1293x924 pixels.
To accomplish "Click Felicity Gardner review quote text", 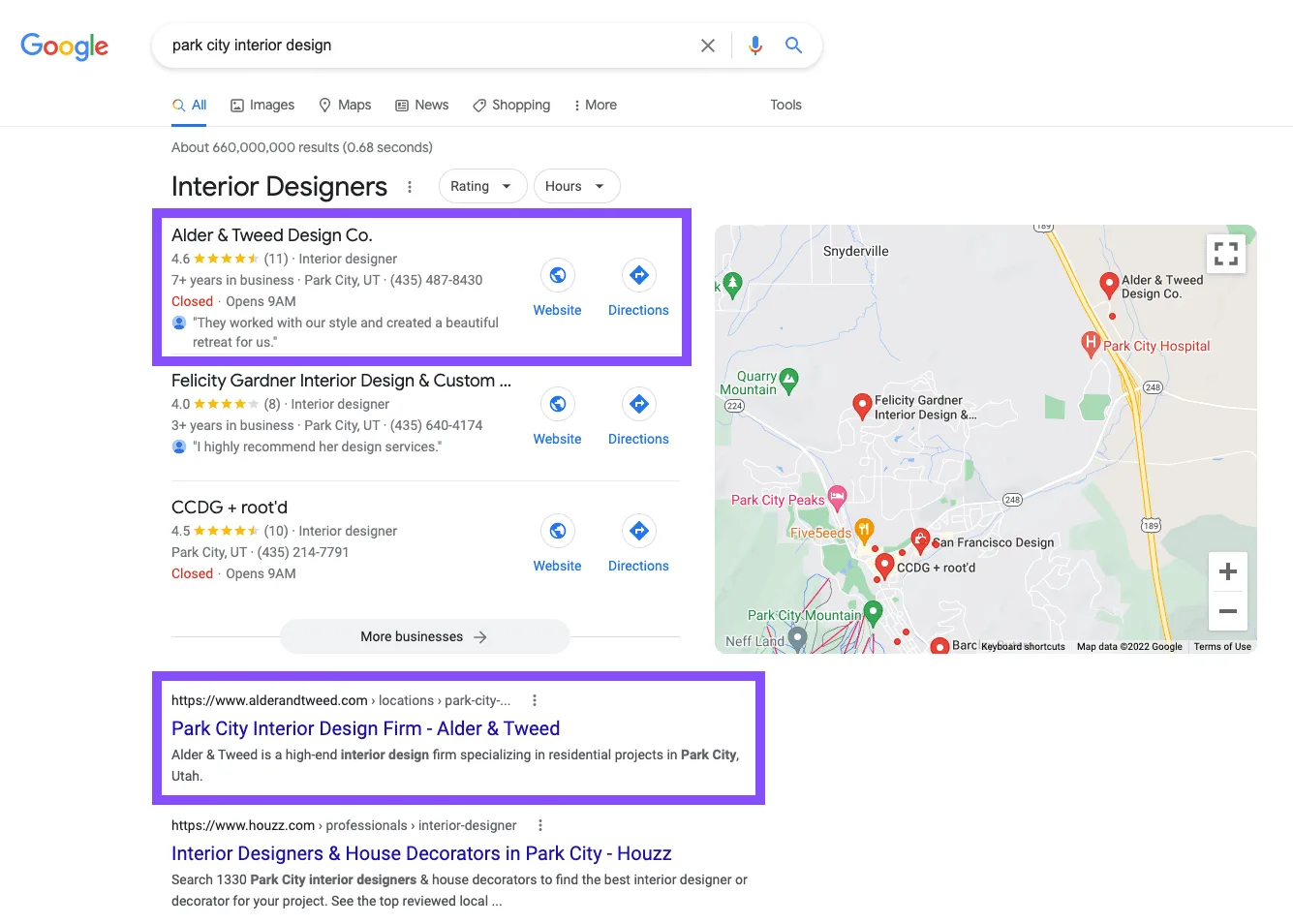I will click(317, 447).
